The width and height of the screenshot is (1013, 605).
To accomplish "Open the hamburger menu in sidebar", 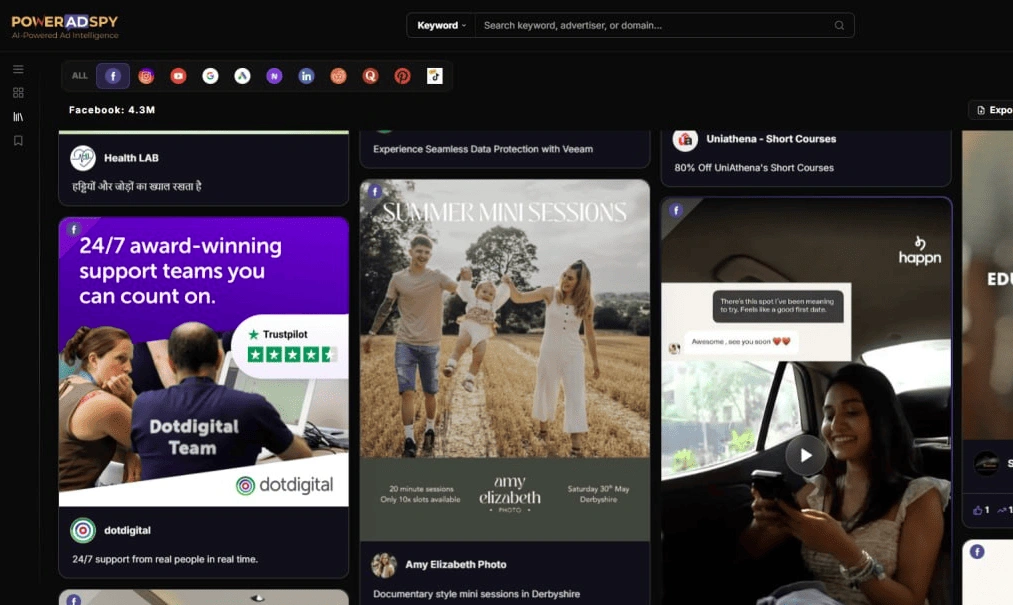I will pyautogui.click(x=18, y=69).
